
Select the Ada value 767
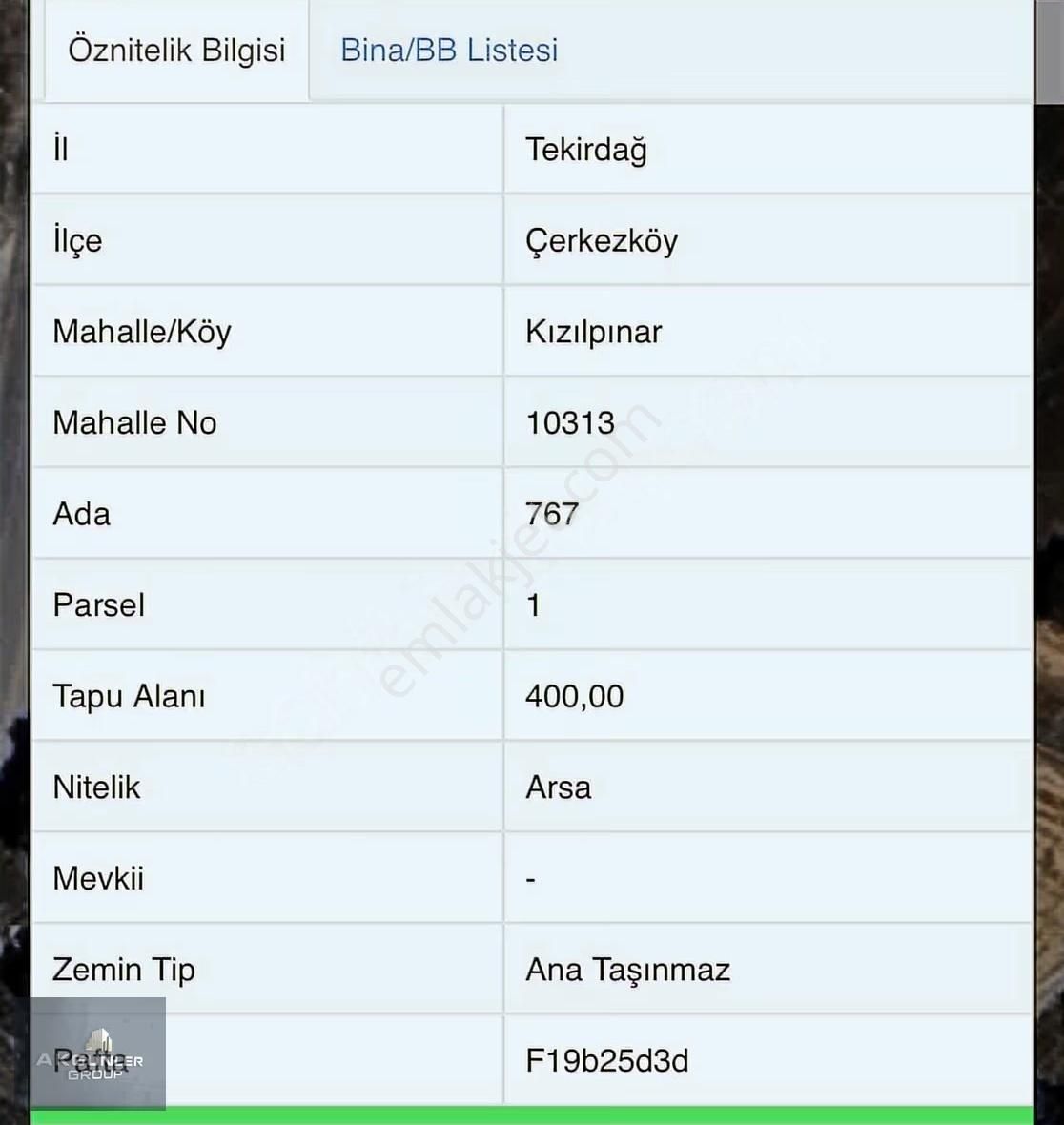(x=552, y=514)
